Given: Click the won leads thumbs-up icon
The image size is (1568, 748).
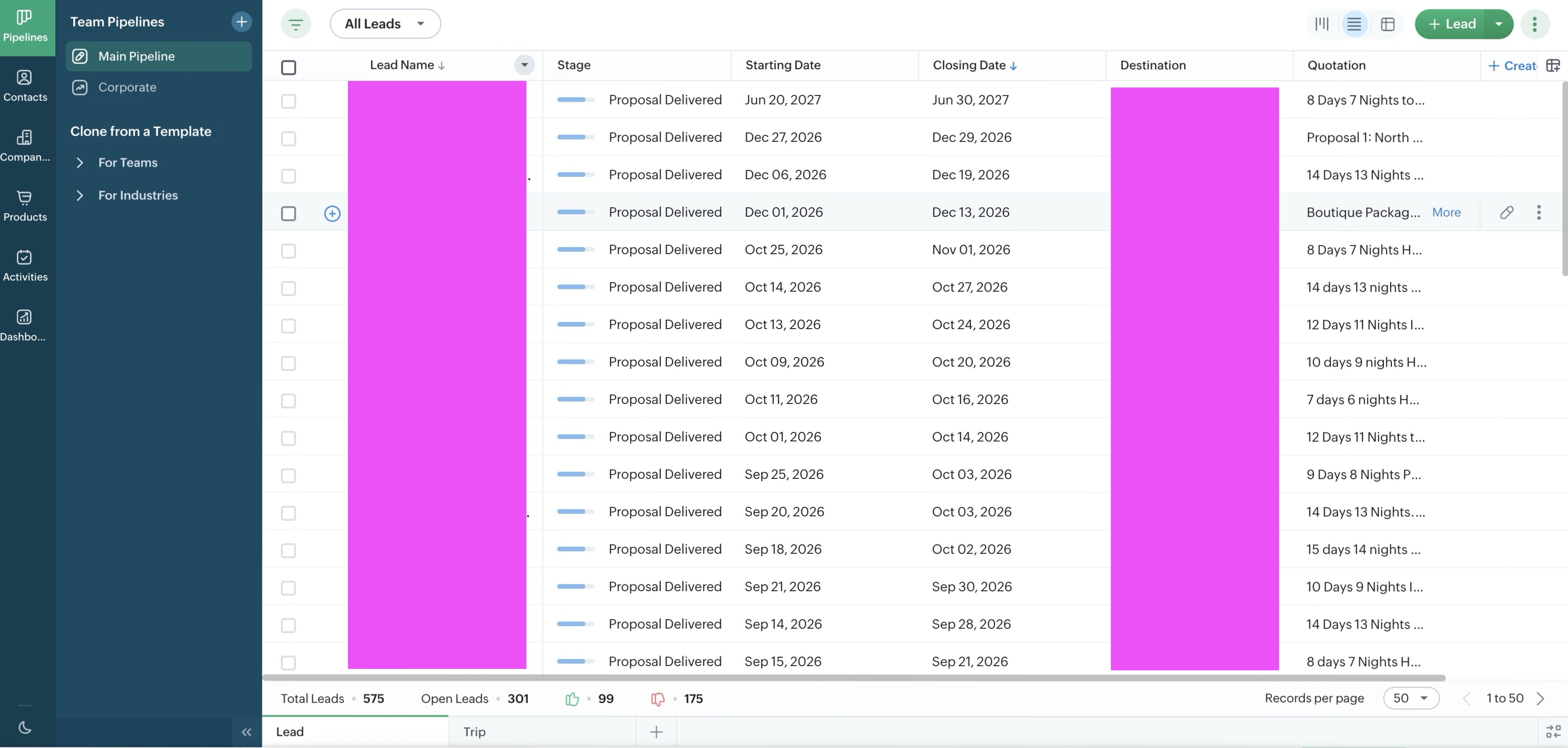Looking at the screenshot, I should click(572, 699).
